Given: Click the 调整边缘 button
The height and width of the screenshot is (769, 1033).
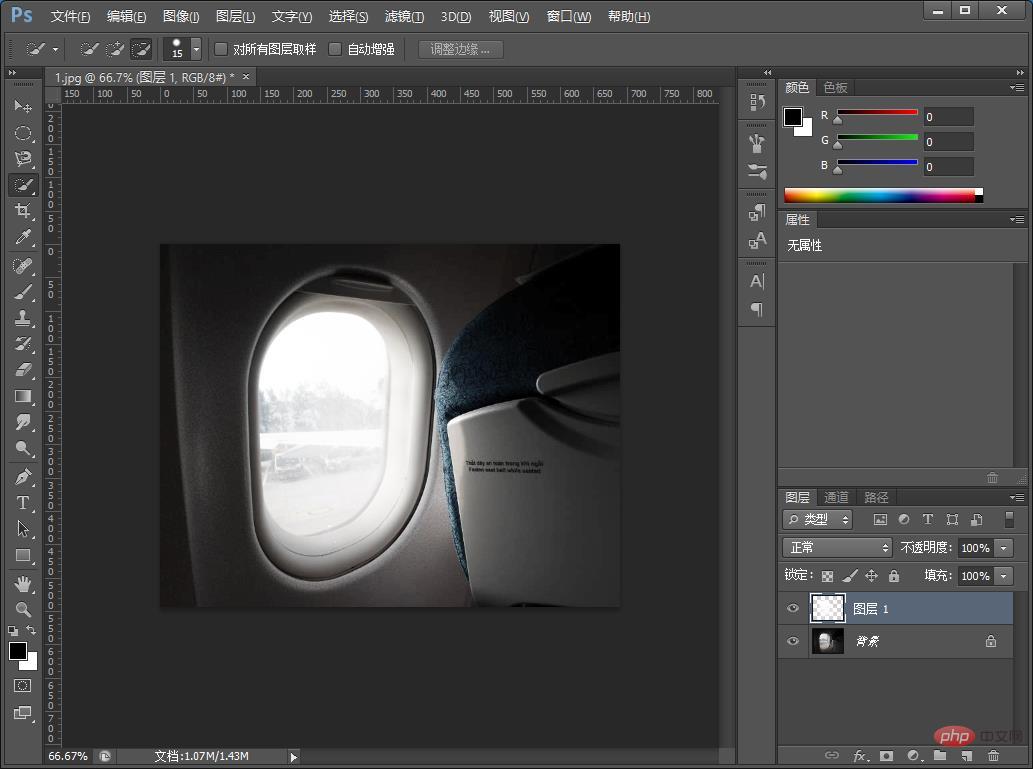Looking at the screenshot, I should (461, 49).
